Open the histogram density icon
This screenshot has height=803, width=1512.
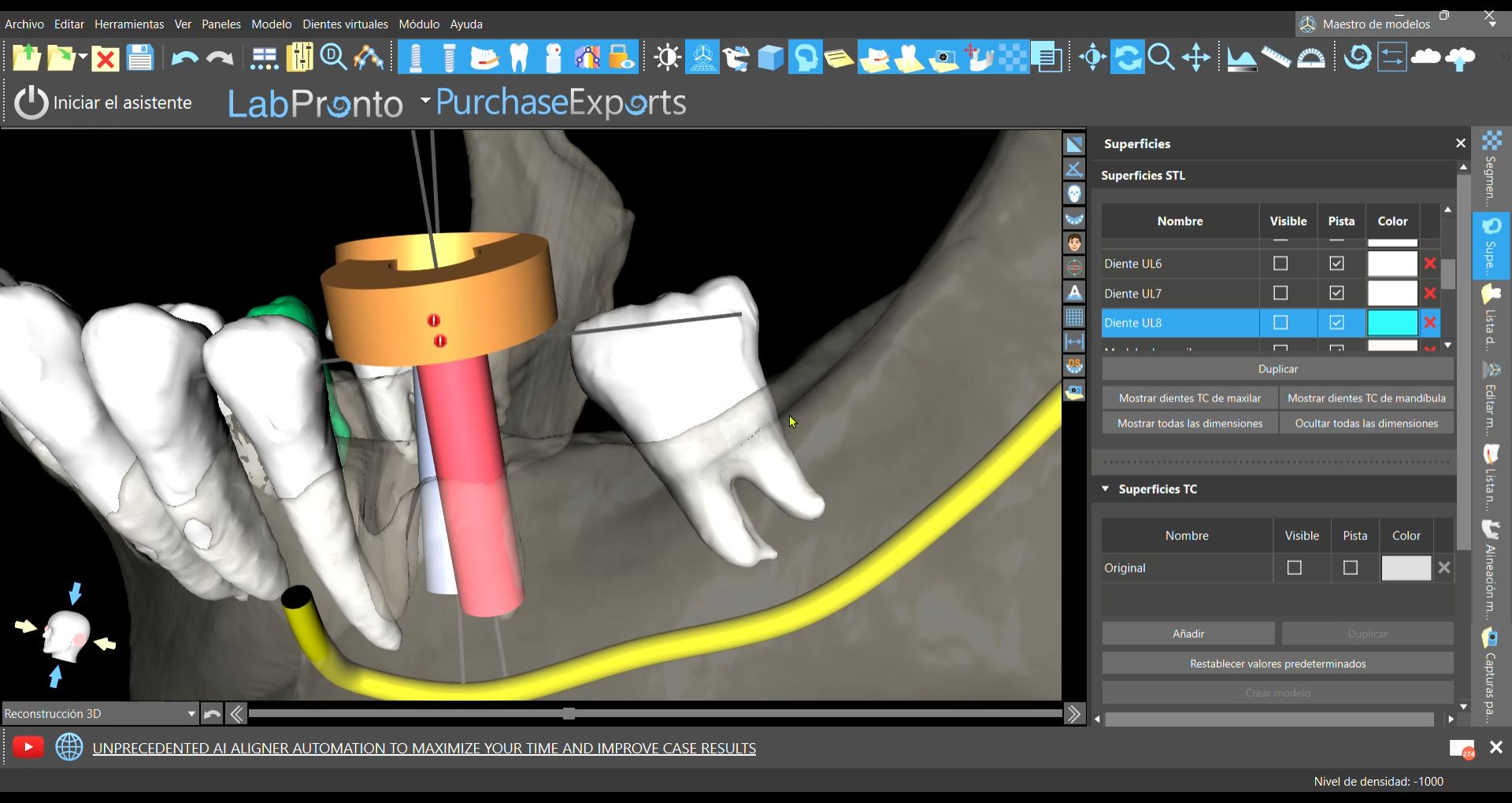pos(1242,58)
